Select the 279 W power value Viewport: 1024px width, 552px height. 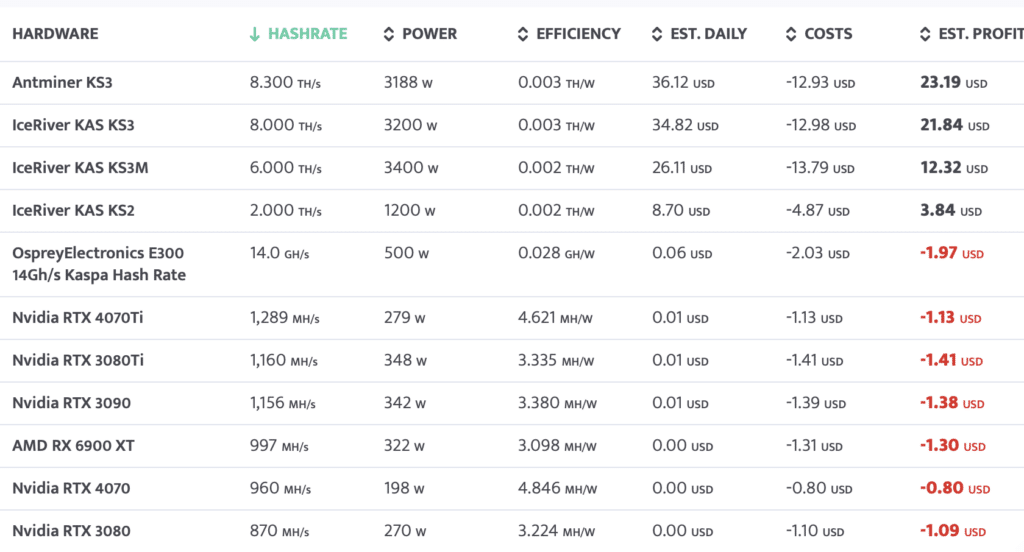[x=404, y=317]
